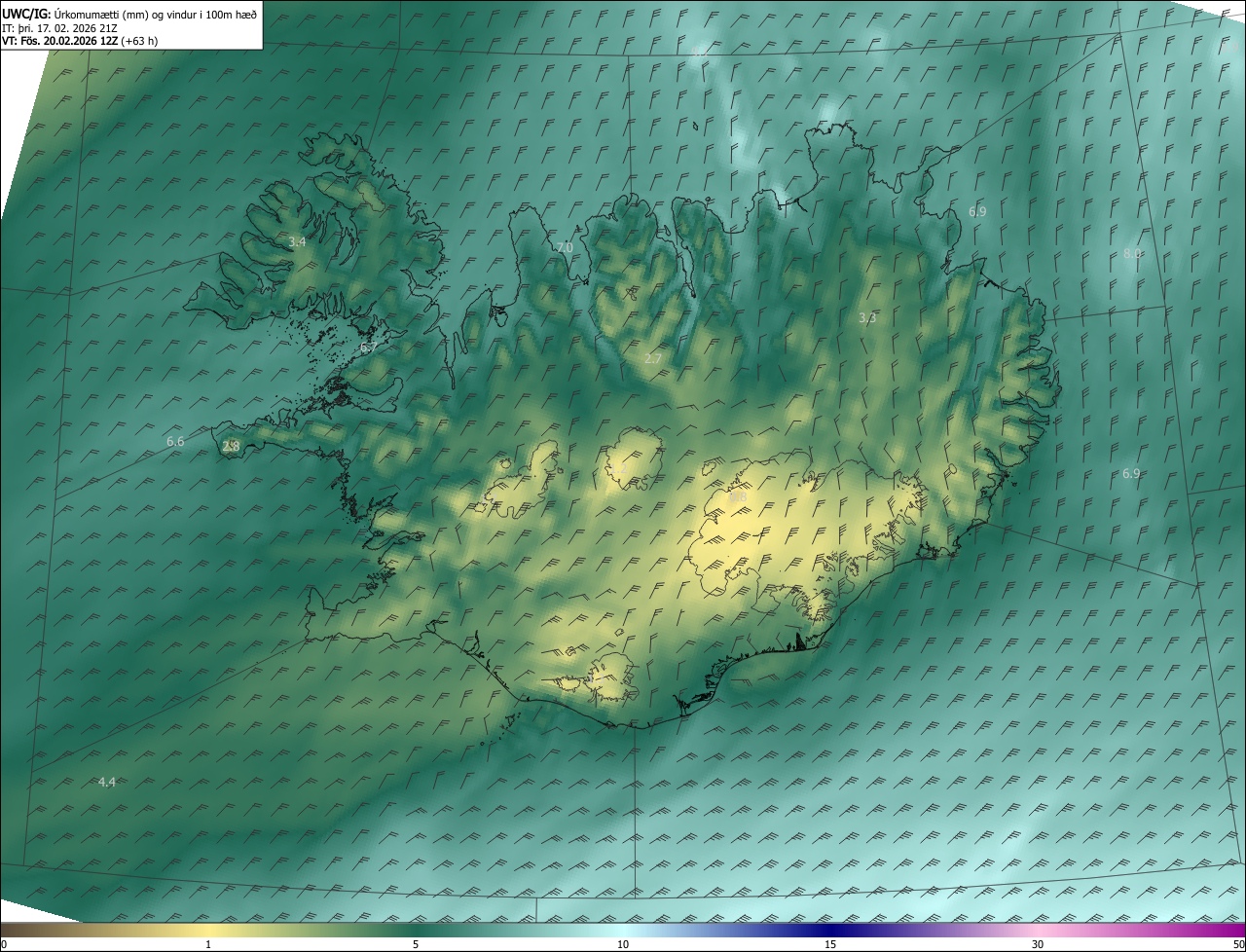Click the 4.4 value label on the map
Screen dimensions: 1246x952
107,783
